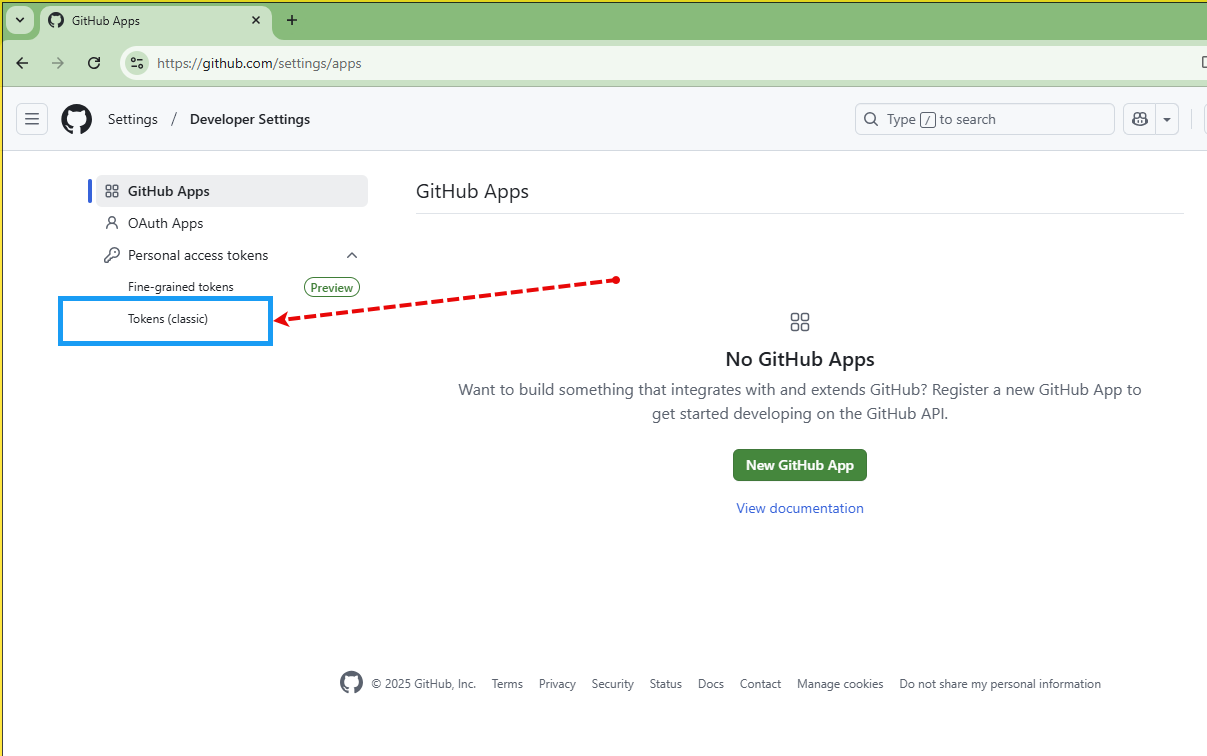
Task: Click the address bar URL
Action: [x=259, y=63]
